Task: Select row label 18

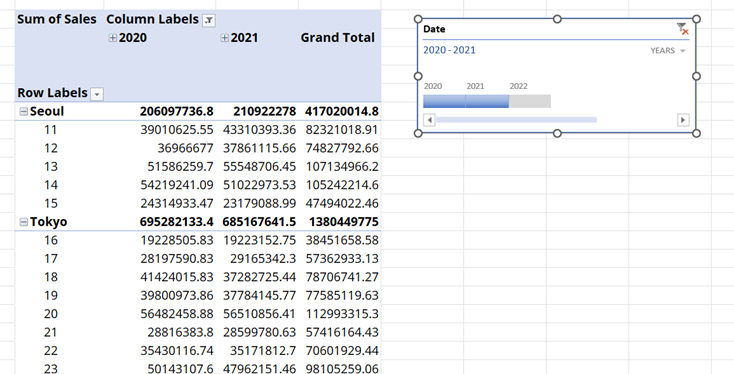Action: point(51,277)
